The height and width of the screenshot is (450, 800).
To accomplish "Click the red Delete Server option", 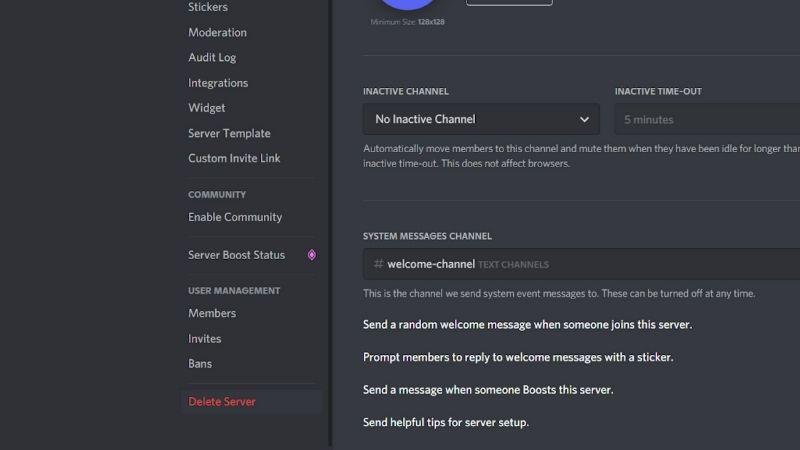I will tap(222, 402).
